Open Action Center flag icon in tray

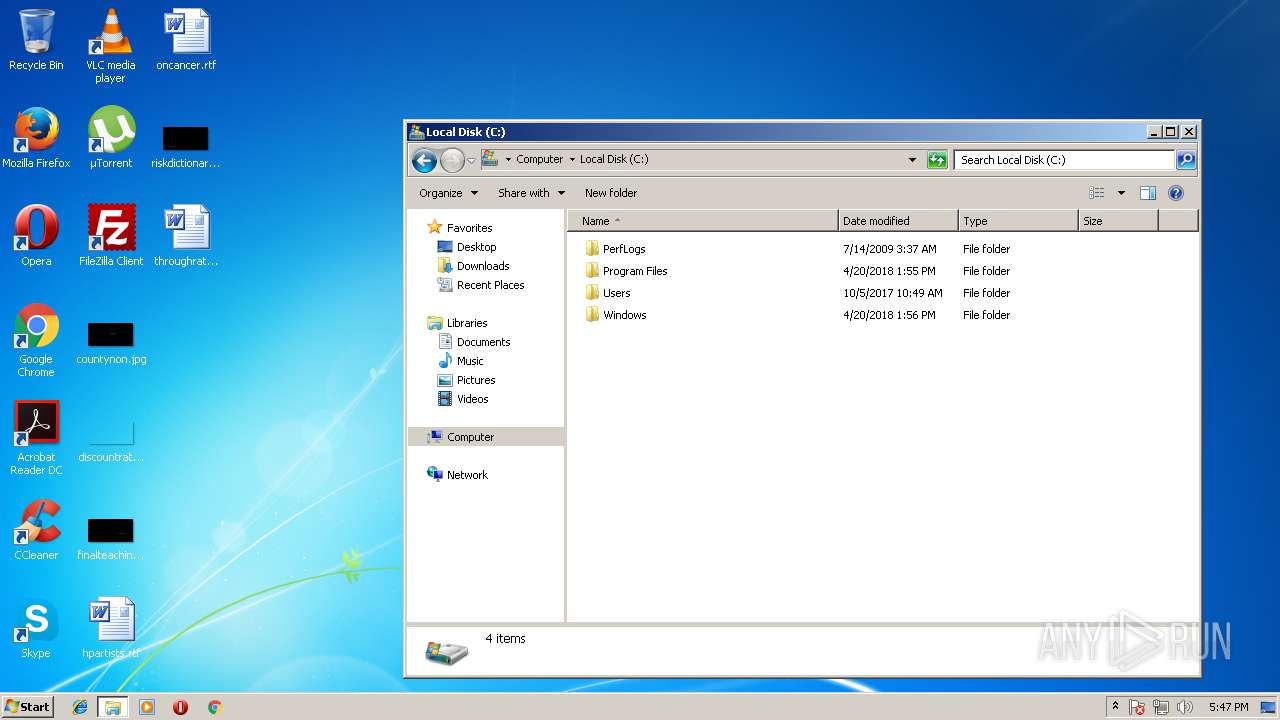click(1137, 707)
